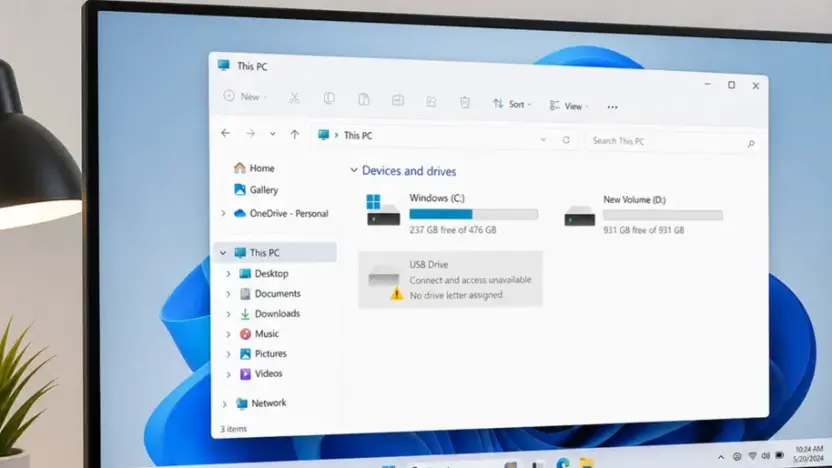This screenshot has height=468, width=832.
Task: Click the search magnifier icon
Action: click(x=751, y=144)
